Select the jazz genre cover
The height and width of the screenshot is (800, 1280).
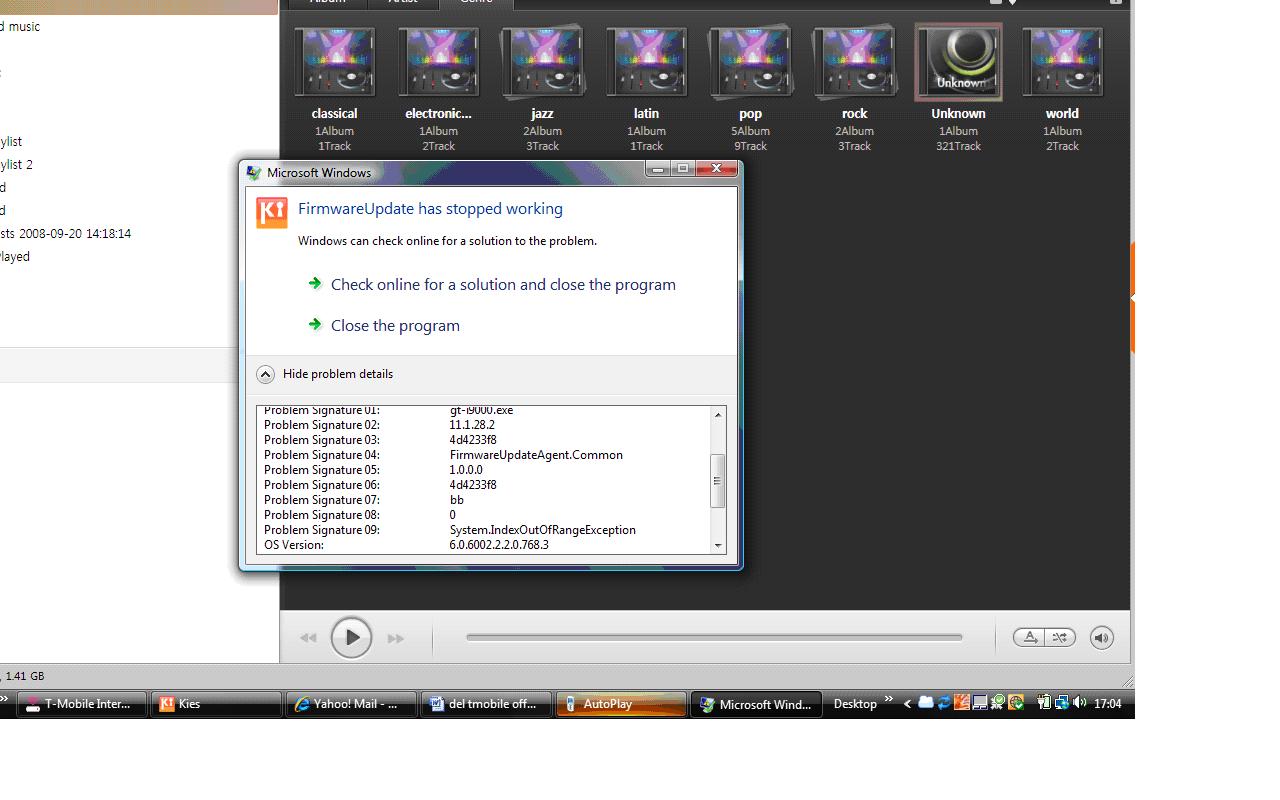(543, 63)
